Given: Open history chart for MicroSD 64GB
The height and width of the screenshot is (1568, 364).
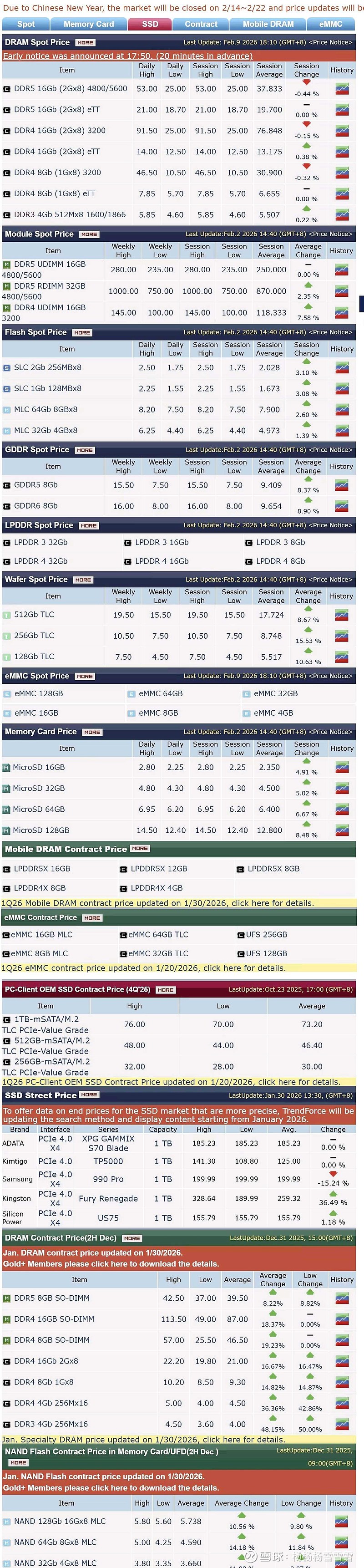Looking at the screenshot, I should 342,809.
